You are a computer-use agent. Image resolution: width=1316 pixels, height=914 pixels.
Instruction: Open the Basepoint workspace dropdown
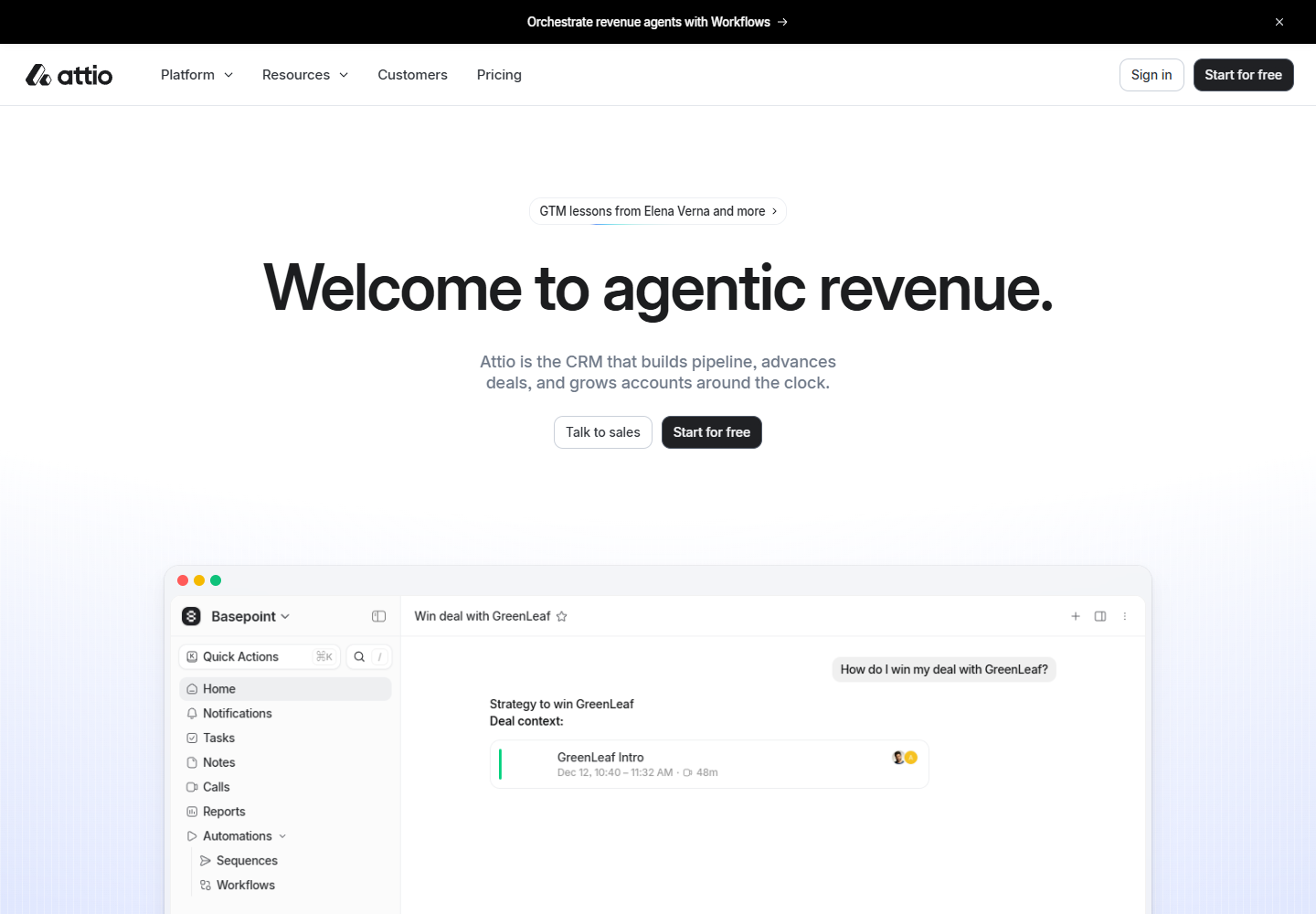250,617
